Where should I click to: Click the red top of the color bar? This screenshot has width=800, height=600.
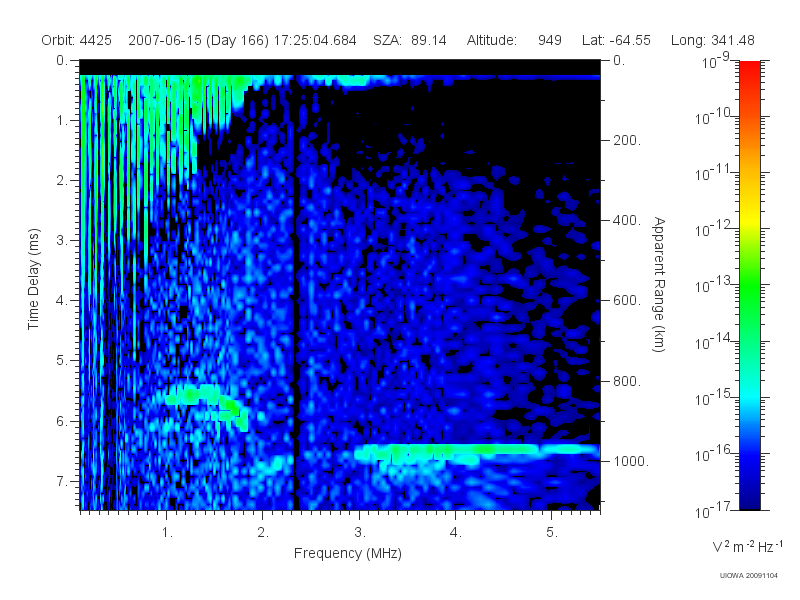(x=749, y=71)
